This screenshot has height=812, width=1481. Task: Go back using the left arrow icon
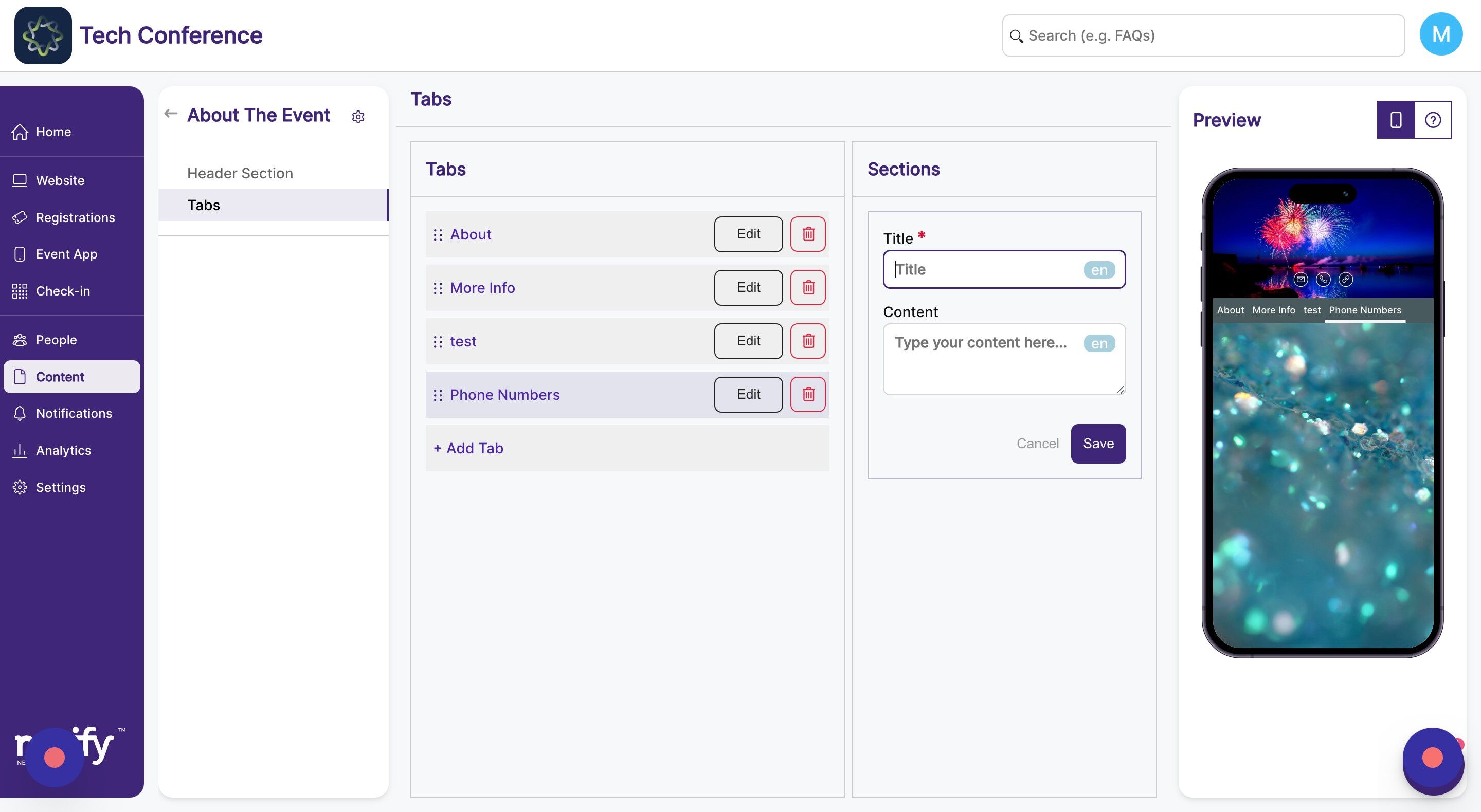tap(170, 113)
